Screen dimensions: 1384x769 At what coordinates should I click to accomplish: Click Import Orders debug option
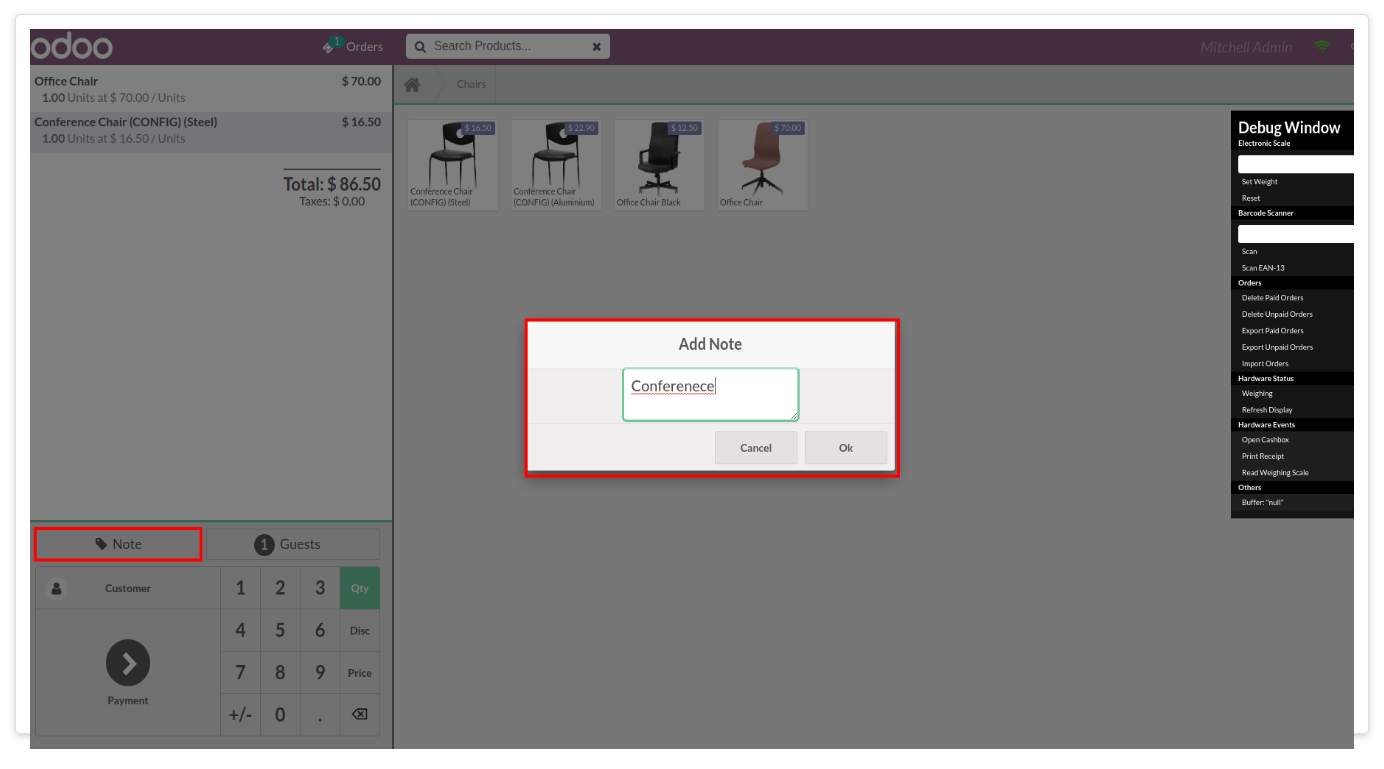tap(1265, 364)
